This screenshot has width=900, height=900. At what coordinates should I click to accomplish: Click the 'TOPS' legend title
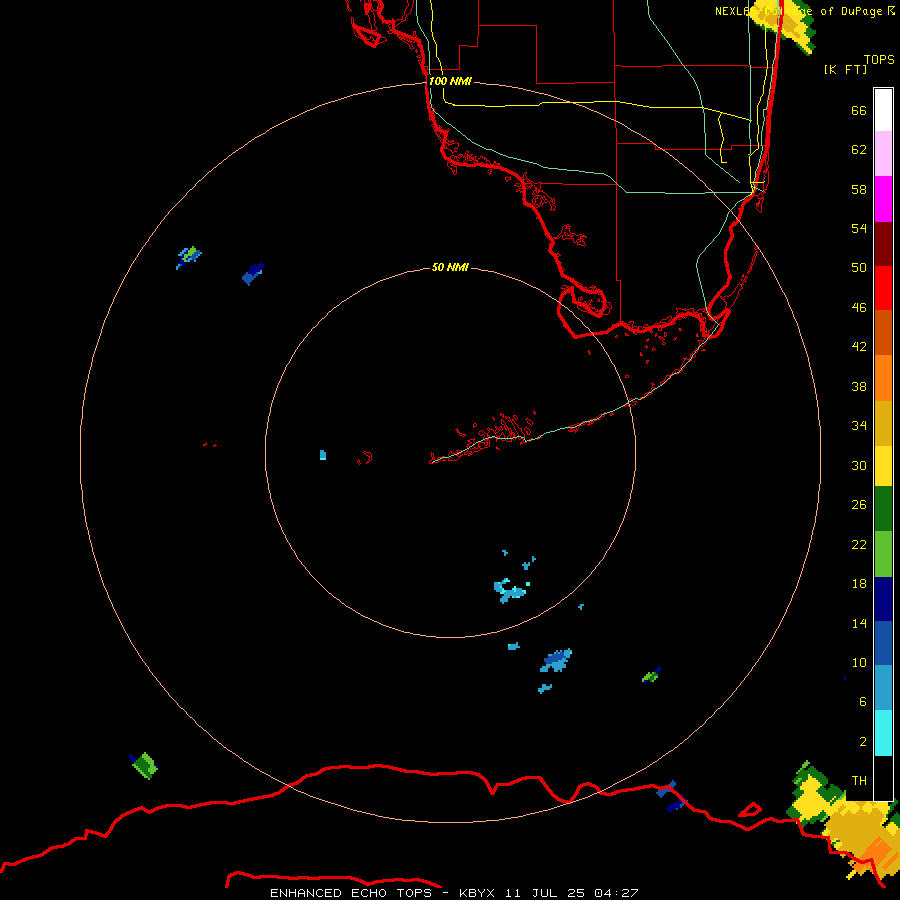click(x=879, y=60)
